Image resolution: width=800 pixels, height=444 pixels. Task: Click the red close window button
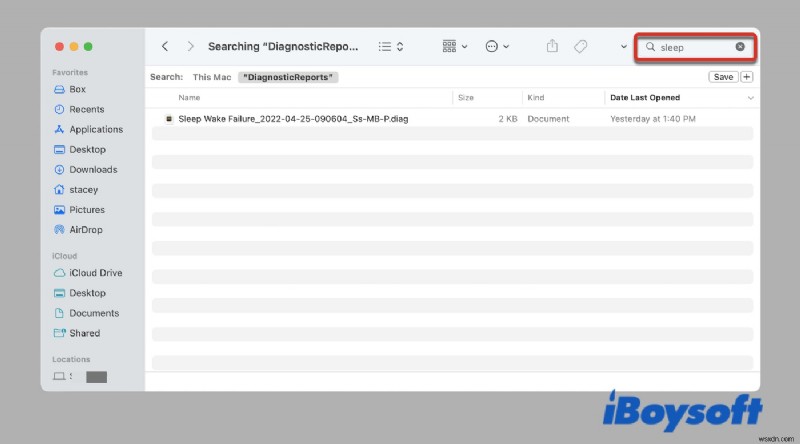tap(59, 46)
